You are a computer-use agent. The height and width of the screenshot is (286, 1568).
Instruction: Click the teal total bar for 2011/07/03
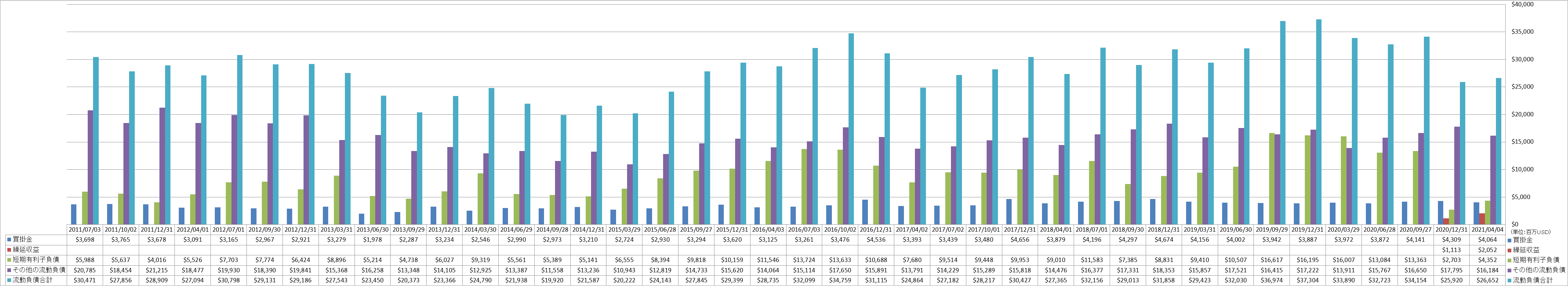tap(96, 141)
